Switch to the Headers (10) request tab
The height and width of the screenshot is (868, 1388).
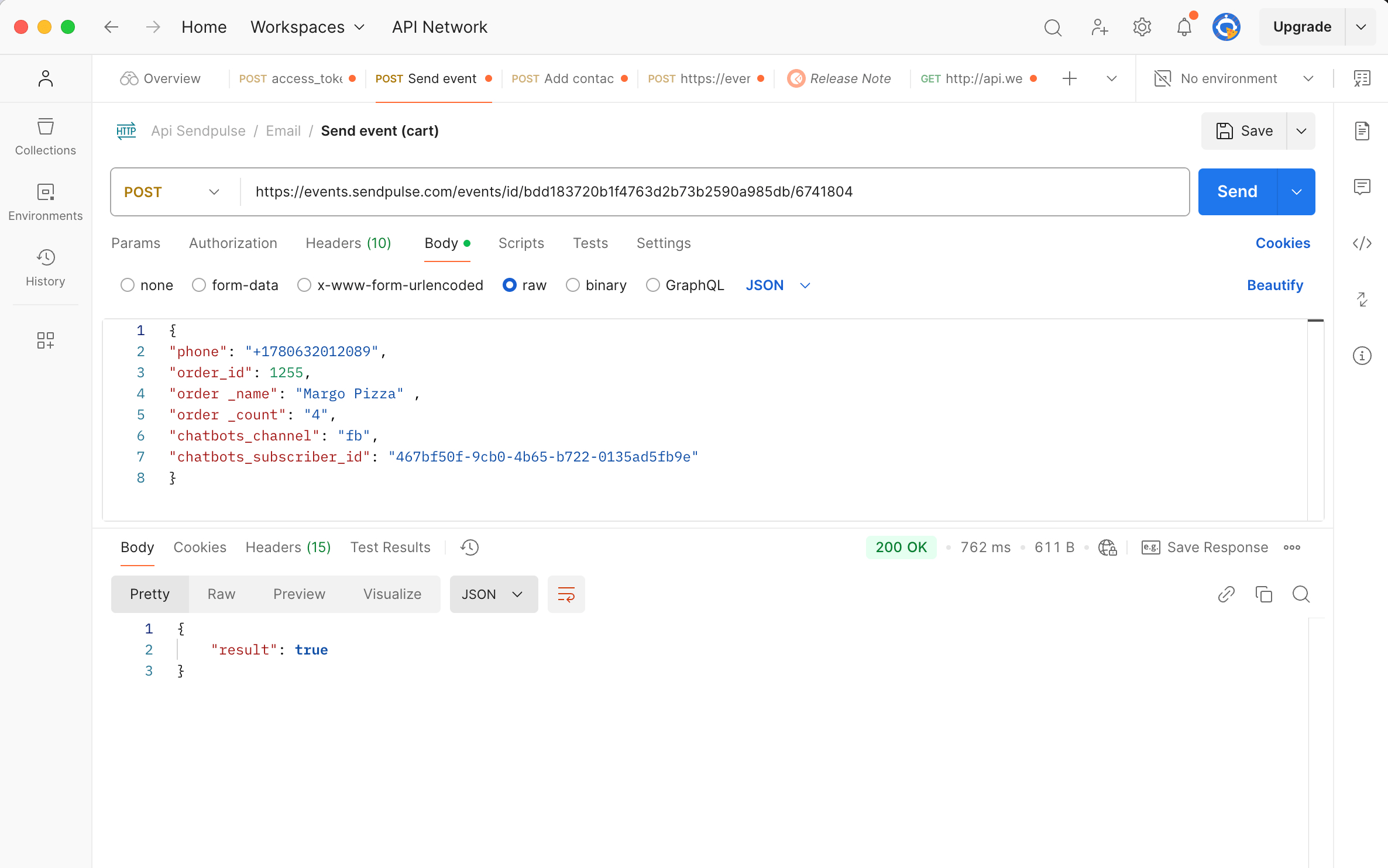(x=348, y=243)
